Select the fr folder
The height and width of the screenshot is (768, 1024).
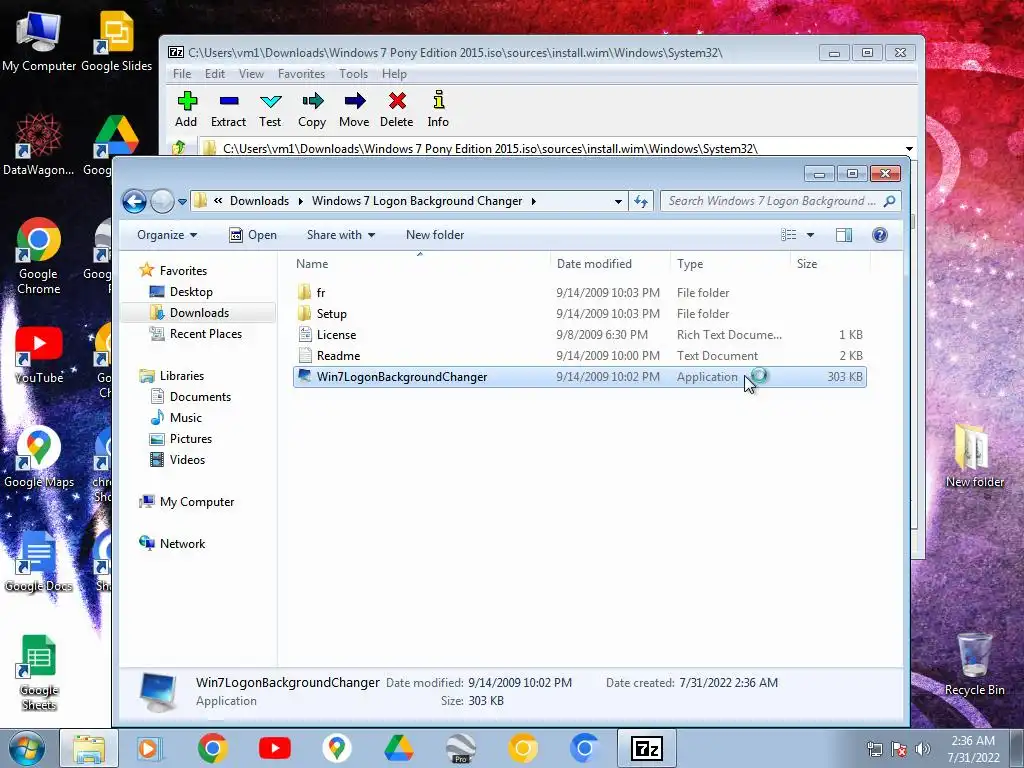[580, 293]
